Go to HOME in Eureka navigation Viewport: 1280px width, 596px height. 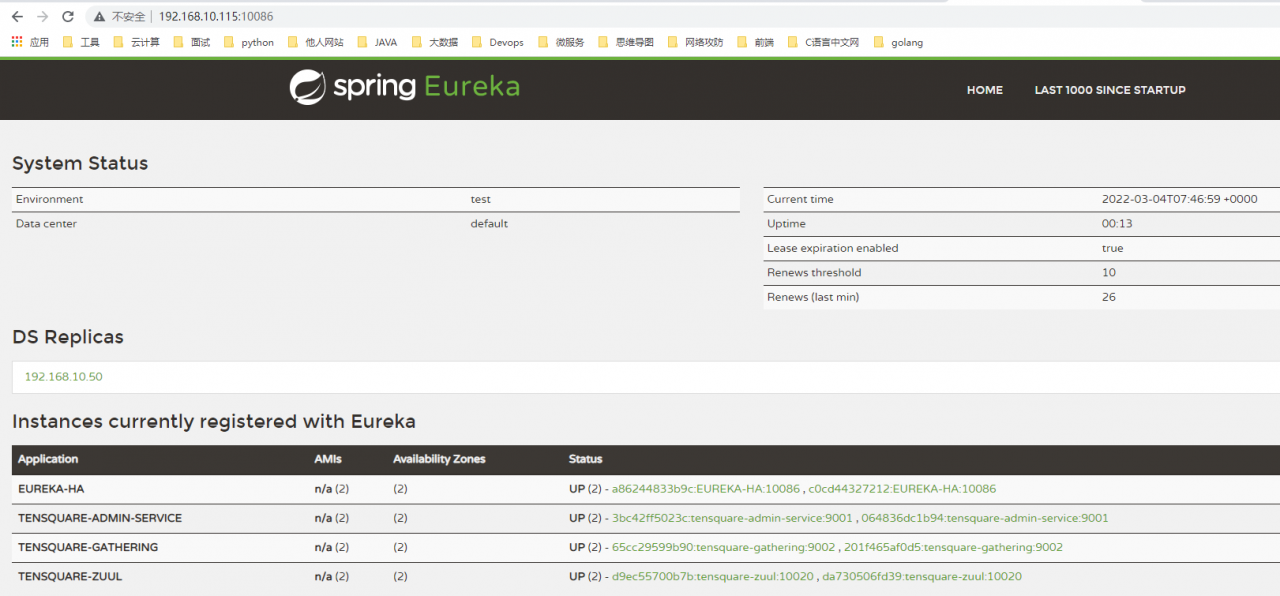coord(985,90)
